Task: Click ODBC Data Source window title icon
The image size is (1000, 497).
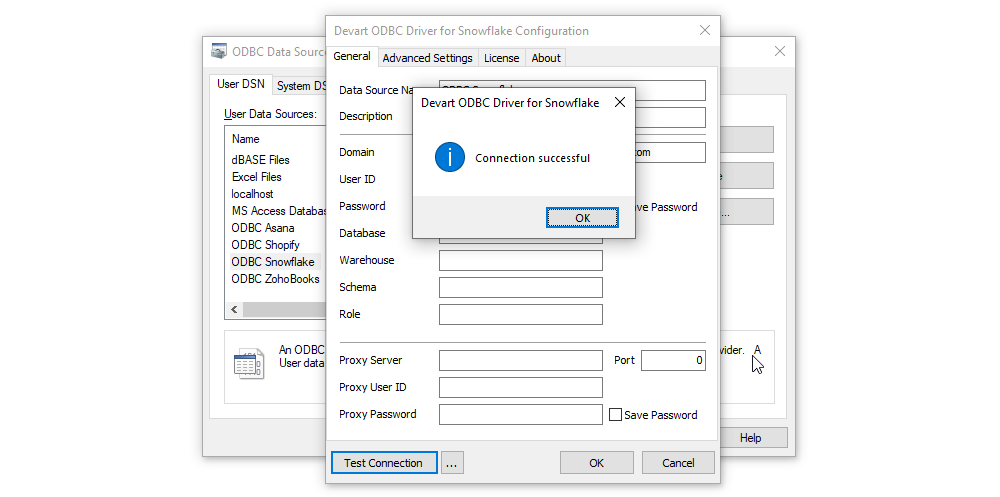Action: [x=219, y=51]
